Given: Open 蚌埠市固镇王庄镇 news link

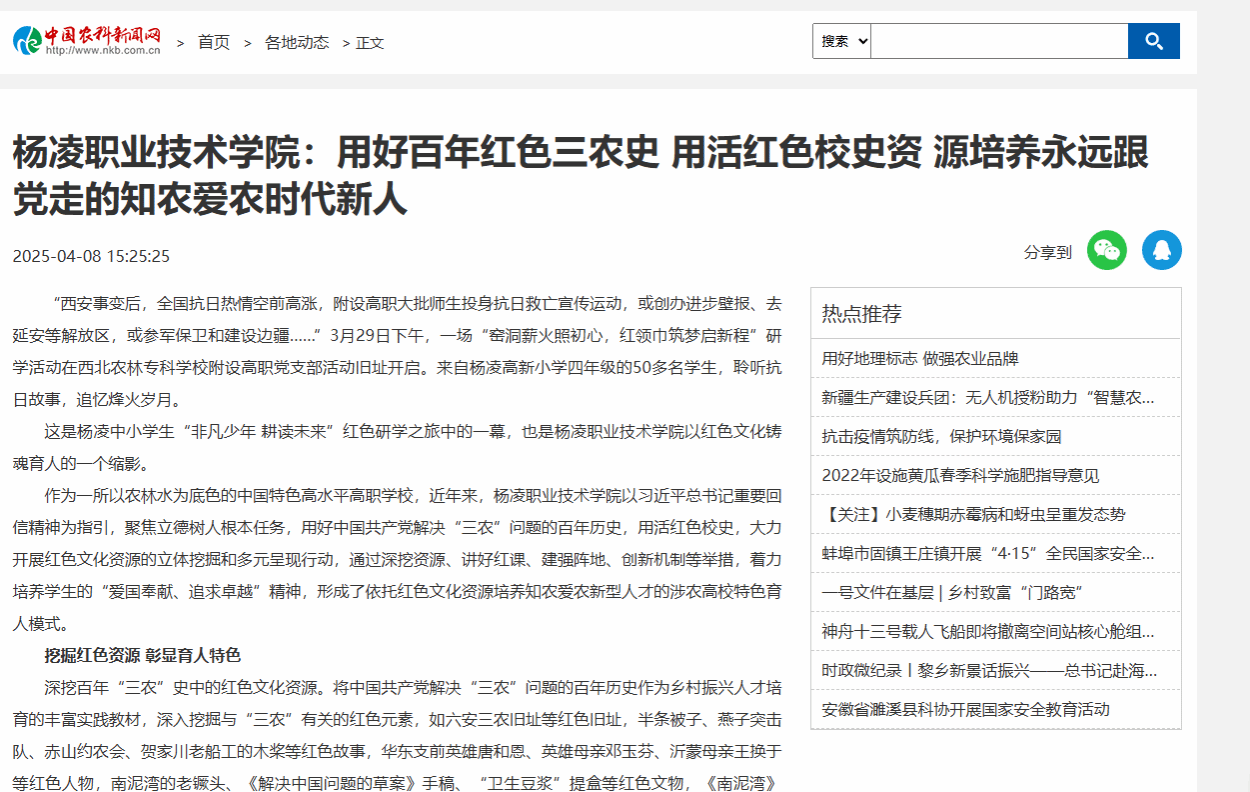Looking at the screenshot, I should 987,553.
